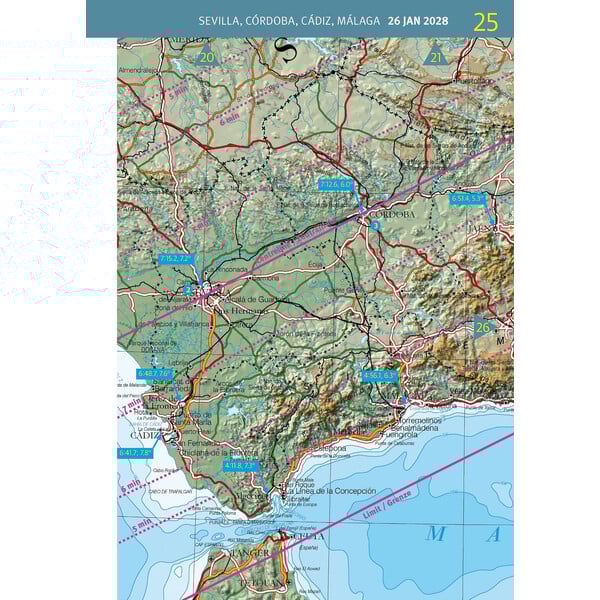Click the 5 min label over the sea
The image size is (600, 600).
click(142, 526)
